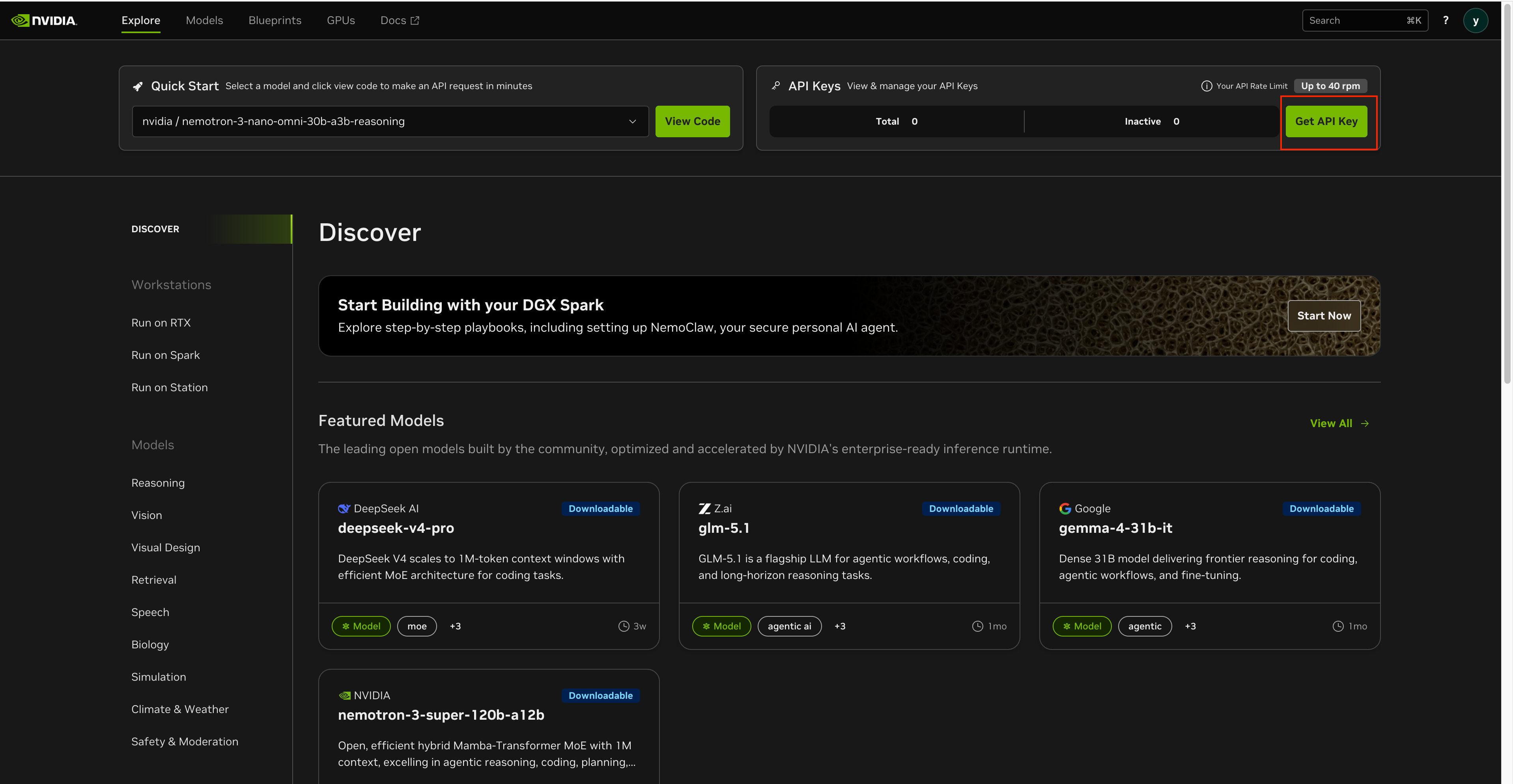Select Biology category

pos(150,645)
